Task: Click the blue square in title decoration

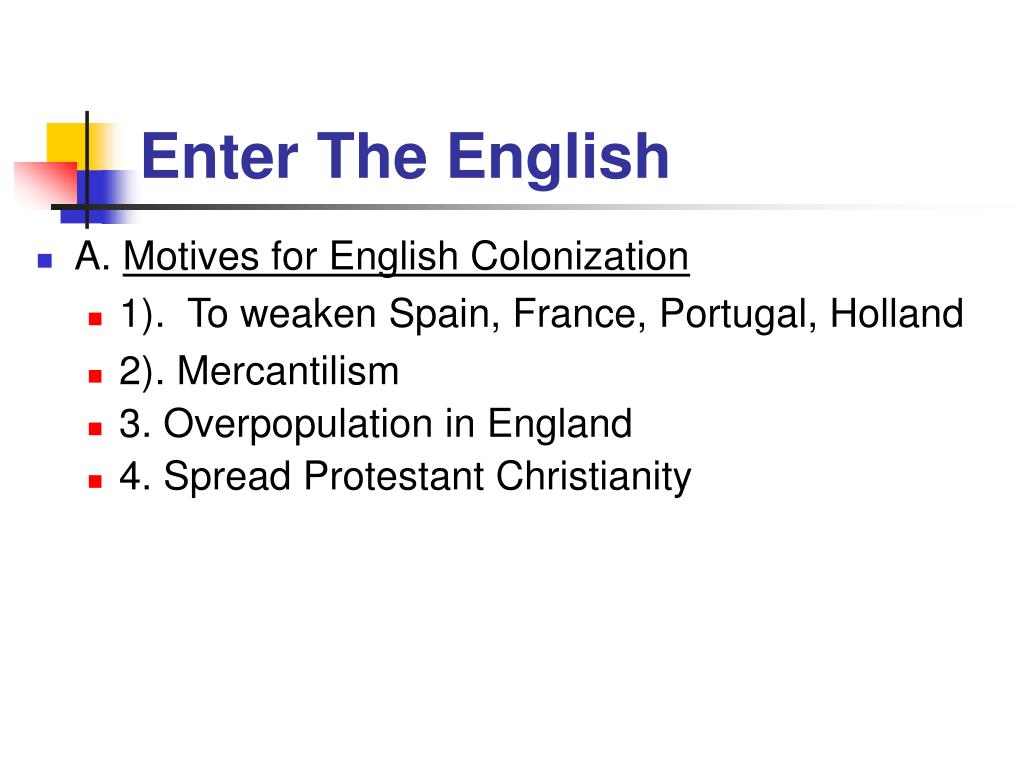Action: pos(103,196)
